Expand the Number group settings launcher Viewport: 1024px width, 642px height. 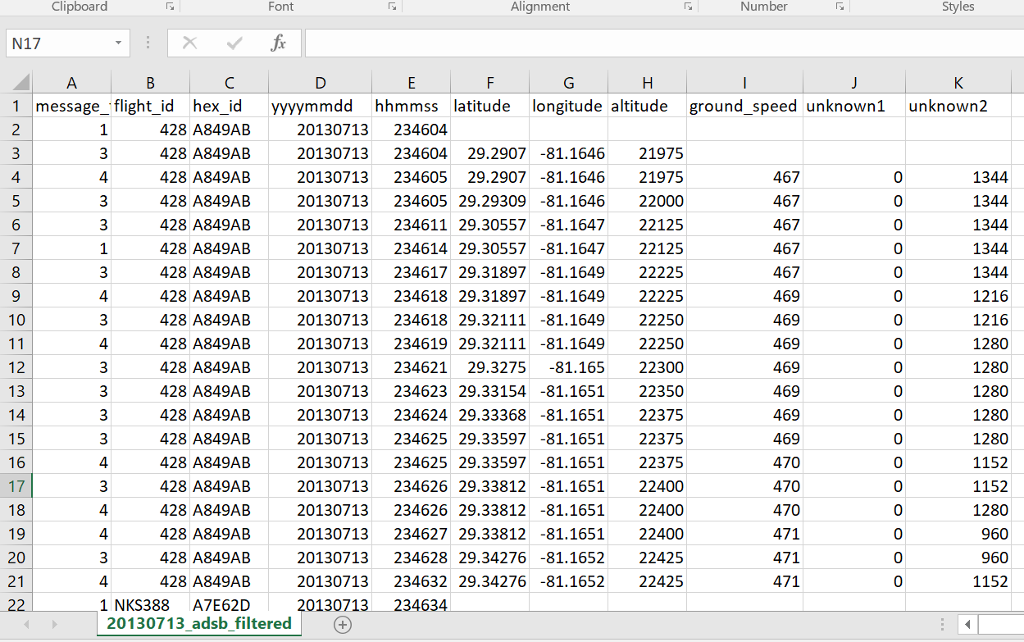[838, 6]
